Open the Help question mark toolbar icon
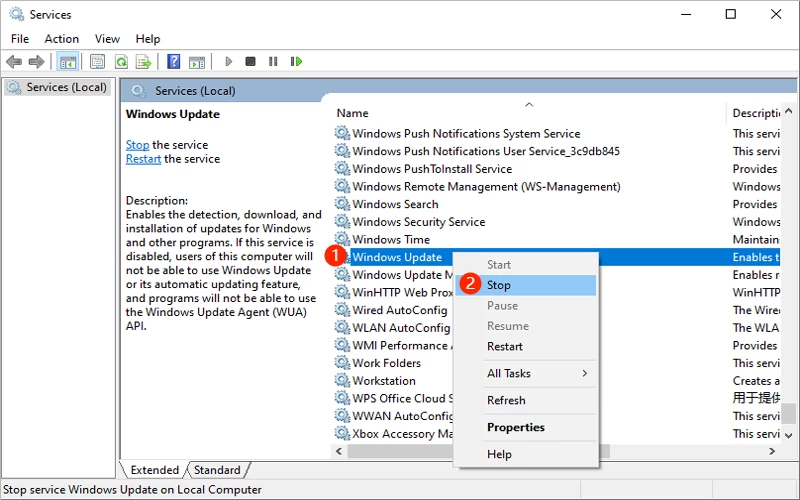Image resolution: width=800 pixels, height=500 pixels. [173, 62]
